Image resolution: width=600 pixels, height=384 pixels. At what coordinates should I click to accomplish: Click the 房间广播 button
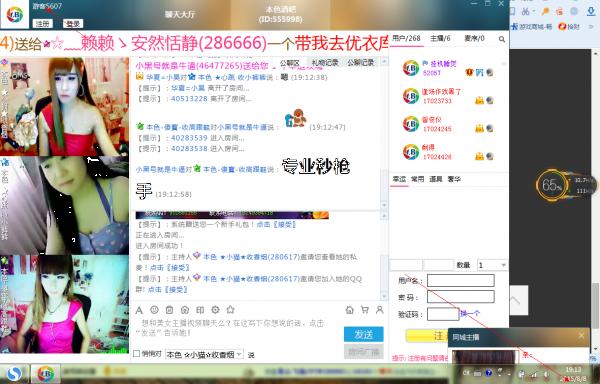point(364,351)
